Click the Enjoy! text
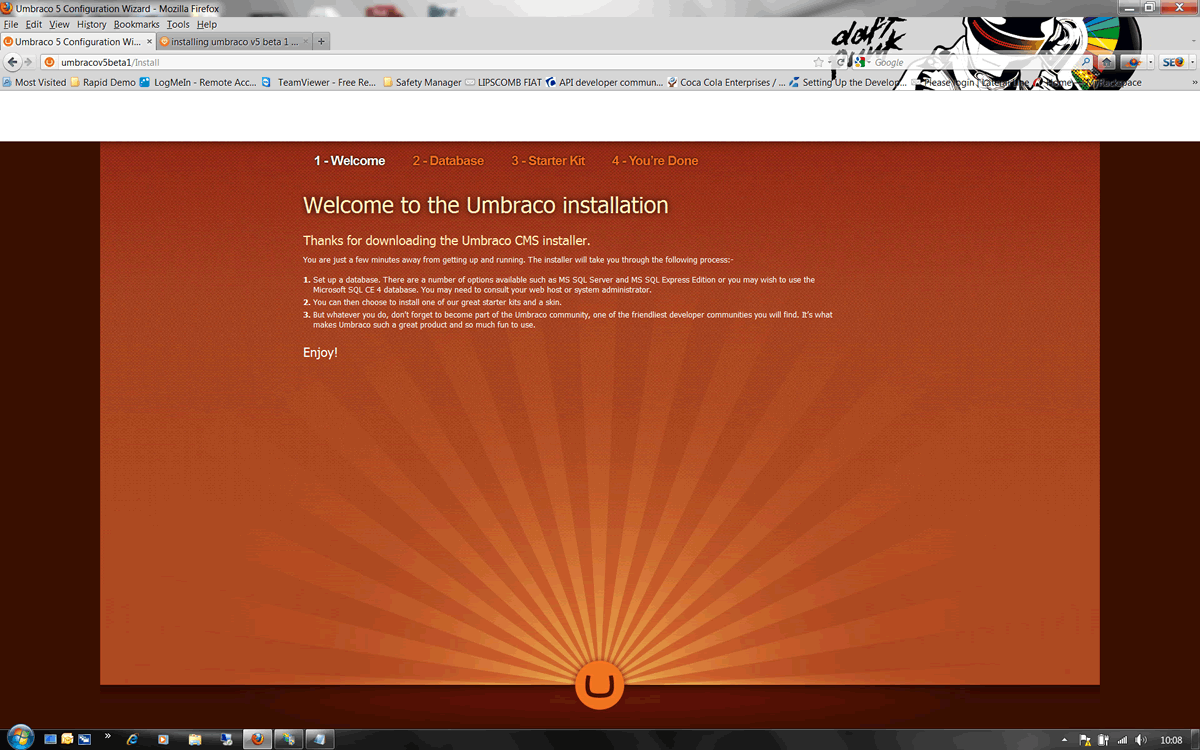Viewport: 1200px width, 750px height. [x=320, y=353]
